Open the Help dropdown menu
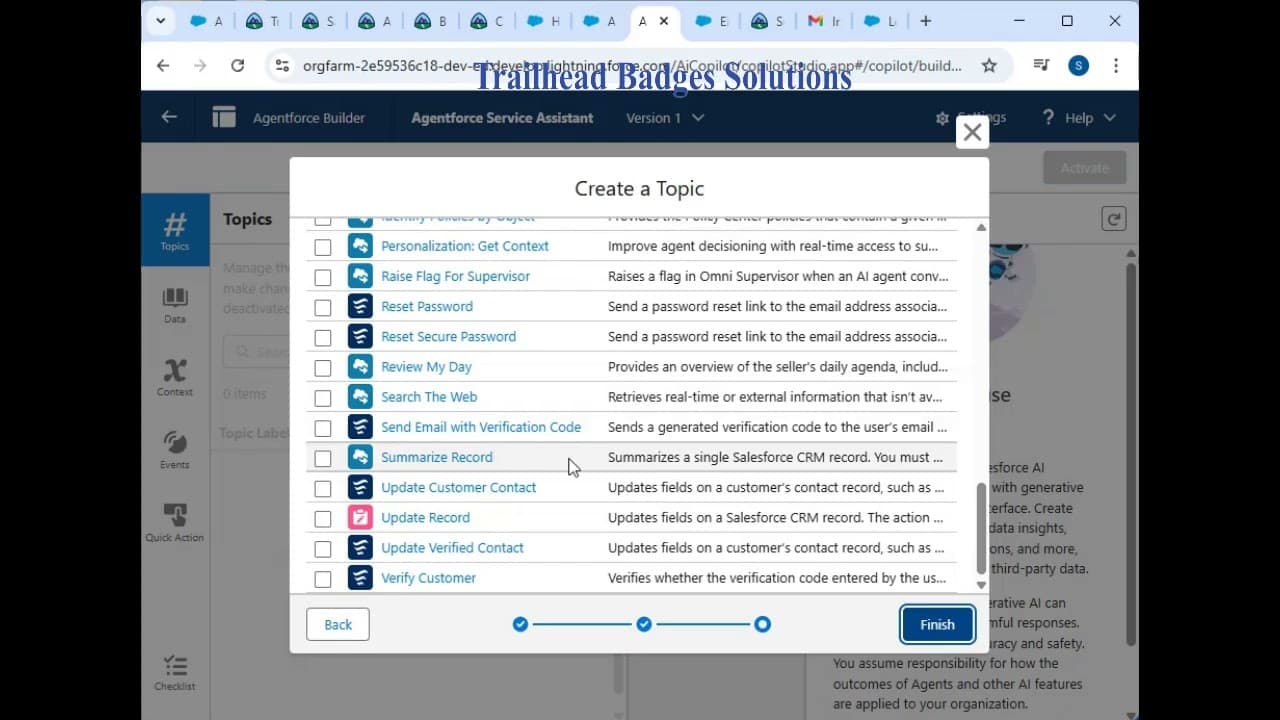 coord(1078,118)
